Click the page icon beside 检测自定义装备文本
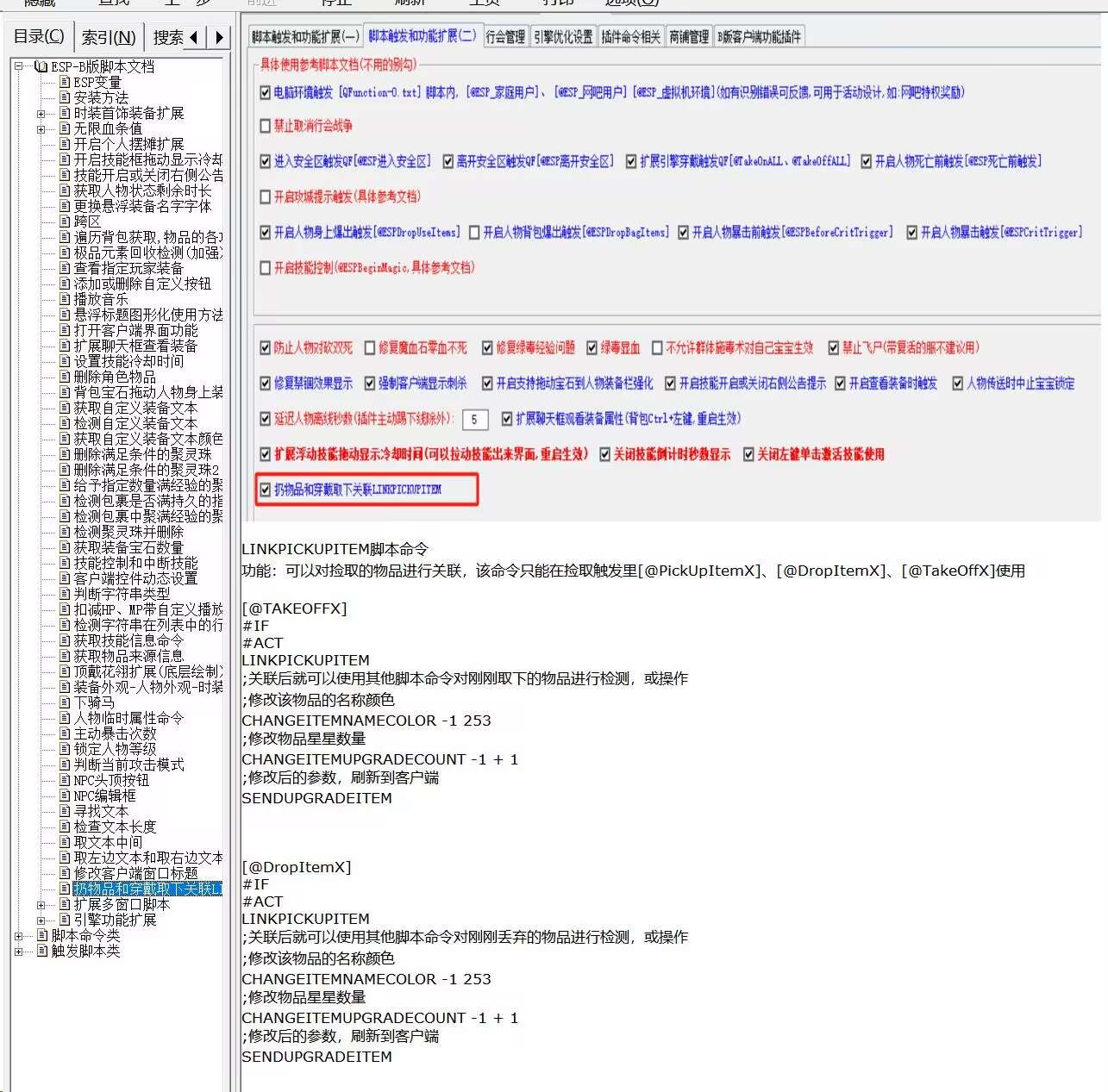The image size is (1108, 1092). coord(65,423)
